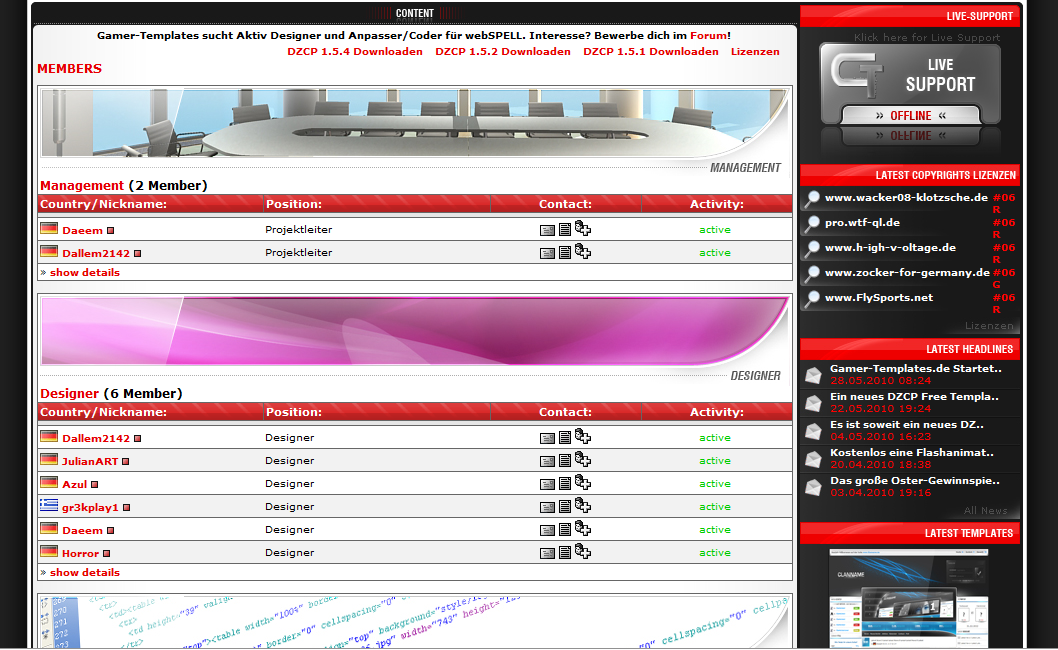Image resolution: width=1058 pixels, height=650 pixels.
Task: Click Designer position text in JulianART row
Action: point(289,461)
